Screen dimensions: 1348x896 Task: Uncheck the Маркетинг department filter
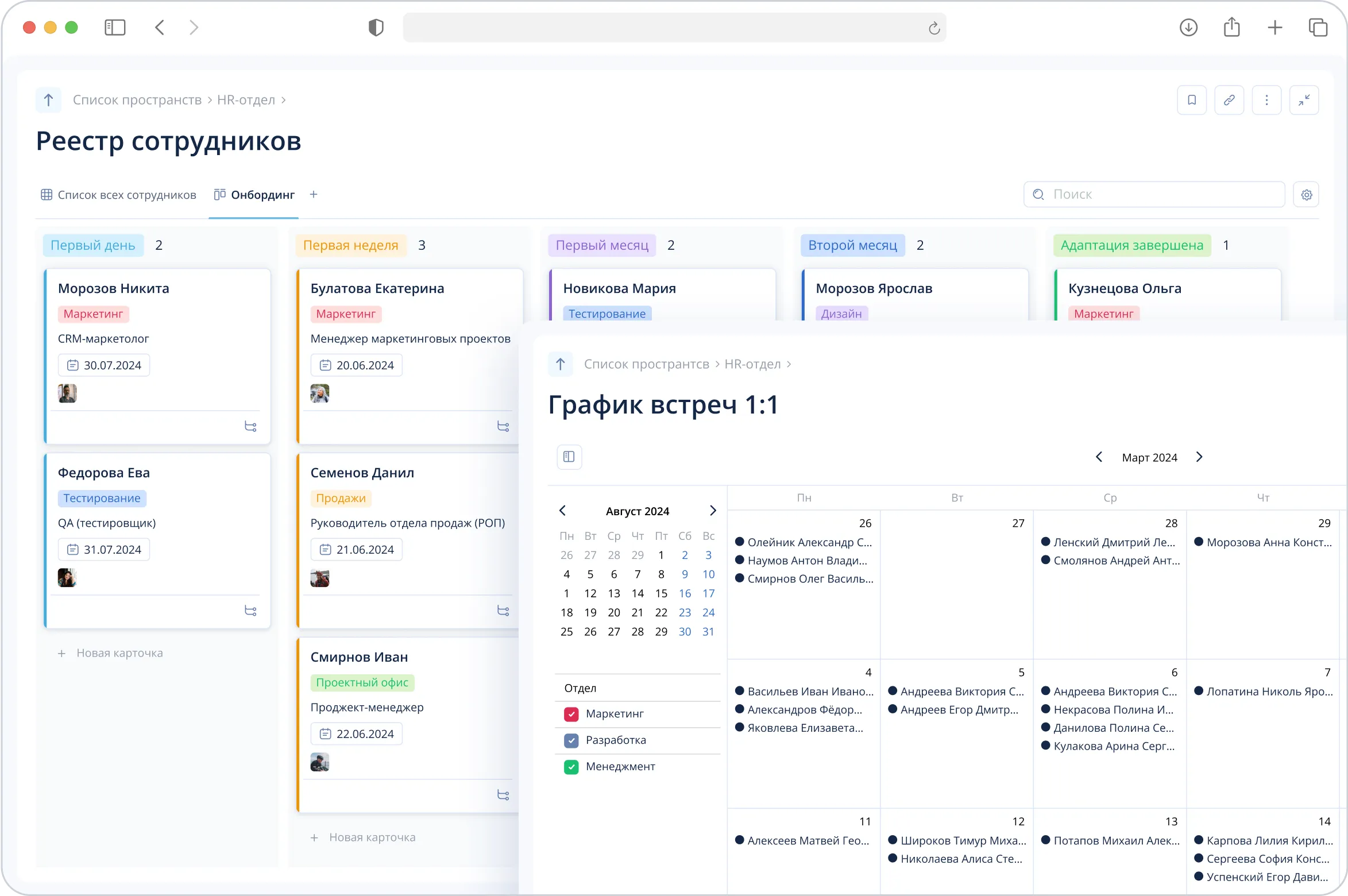571,714
